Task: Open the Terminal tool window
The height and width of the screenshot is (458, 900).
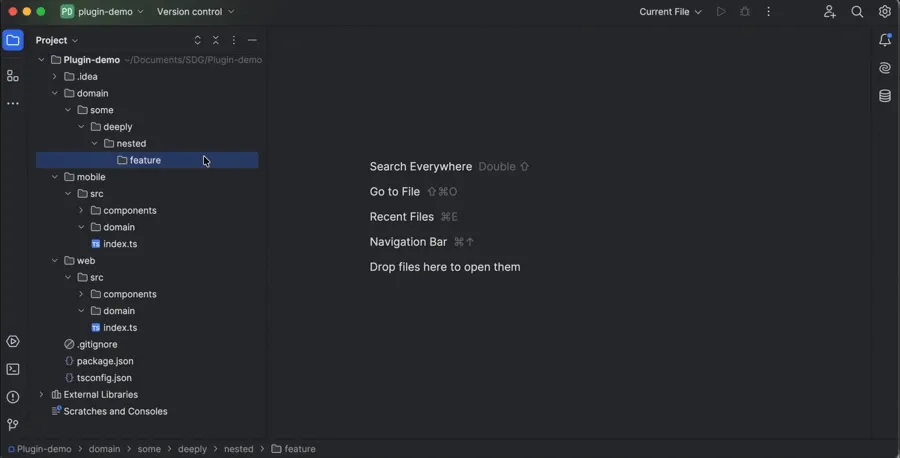Action: point(13,369)
